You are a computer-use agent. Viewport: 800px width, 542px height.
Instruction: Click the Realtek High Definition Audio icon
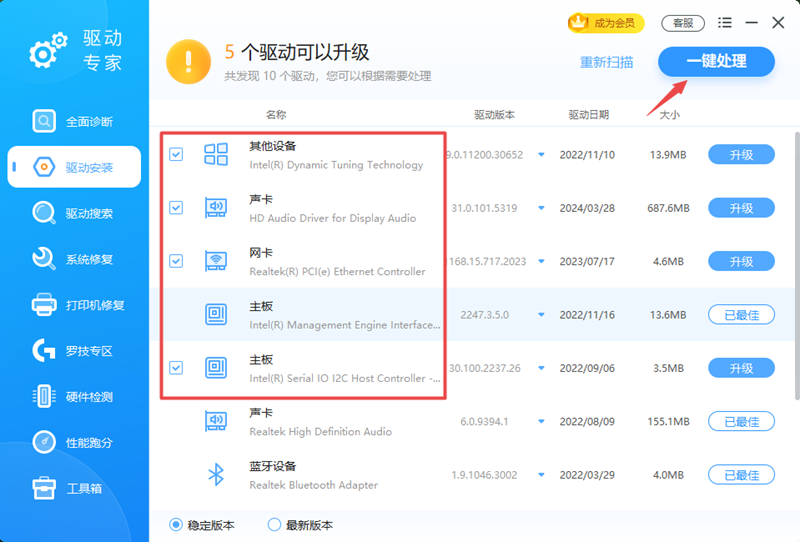(216, 421)
